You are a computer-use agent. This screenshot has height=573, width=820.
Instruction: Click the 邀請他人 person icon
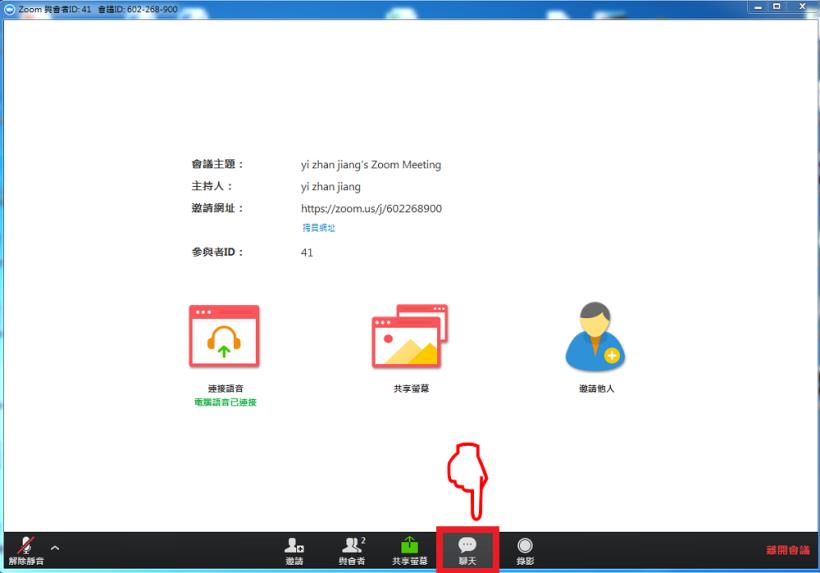click(595, 336)
